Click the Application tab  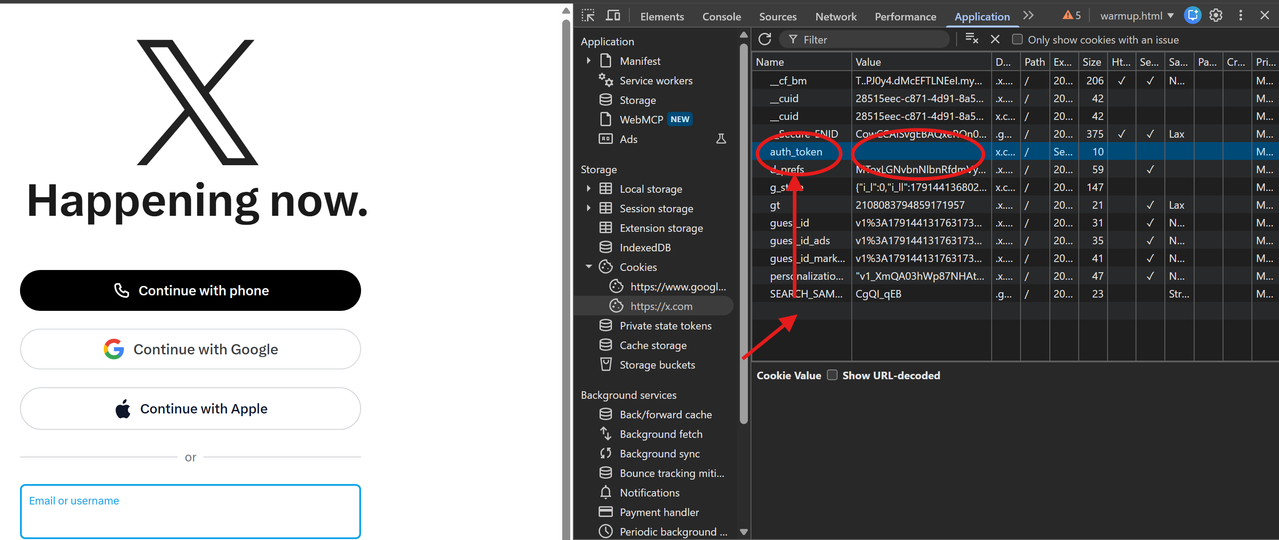982,16
